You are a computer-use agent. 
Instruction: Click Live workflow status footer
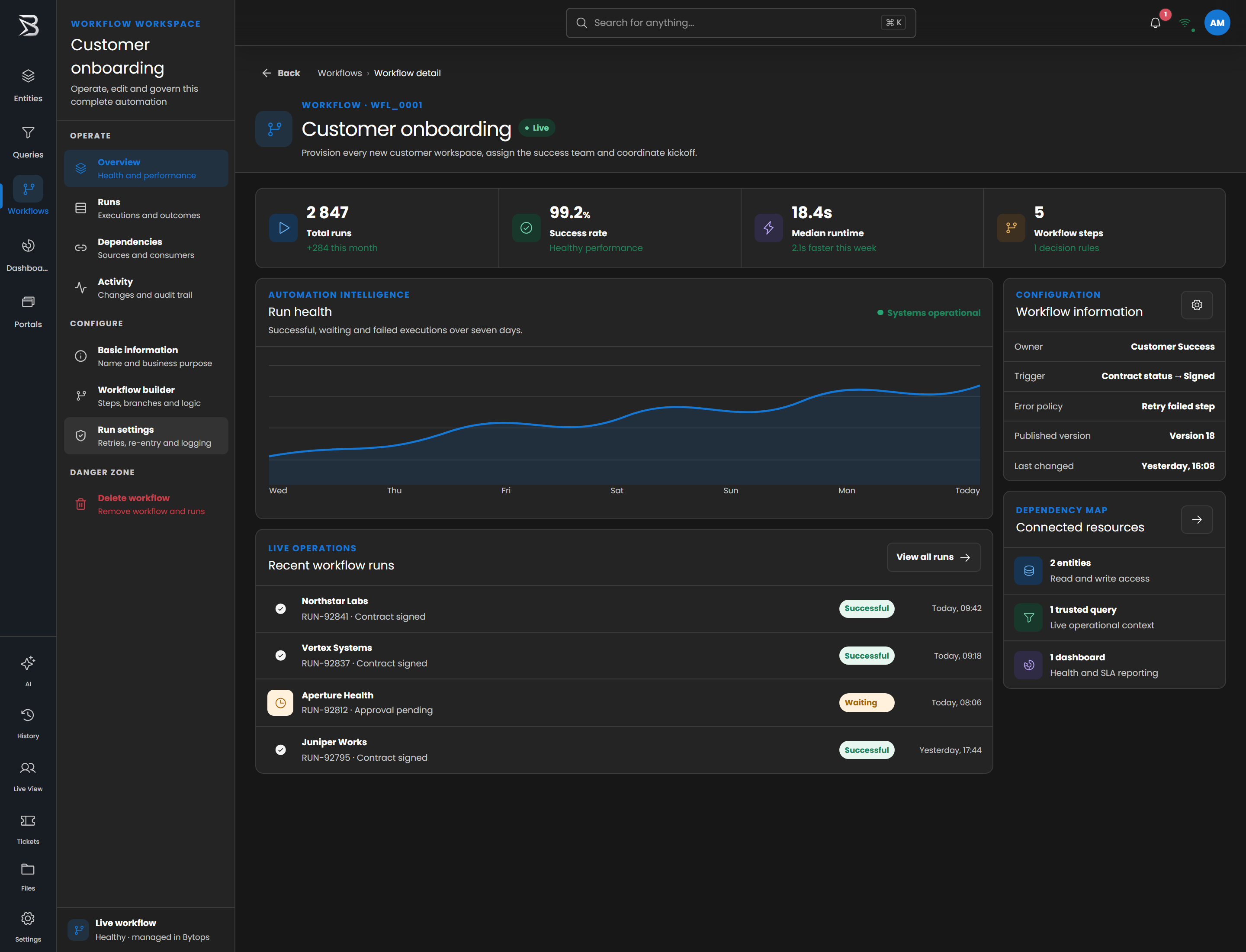(146, 930)
